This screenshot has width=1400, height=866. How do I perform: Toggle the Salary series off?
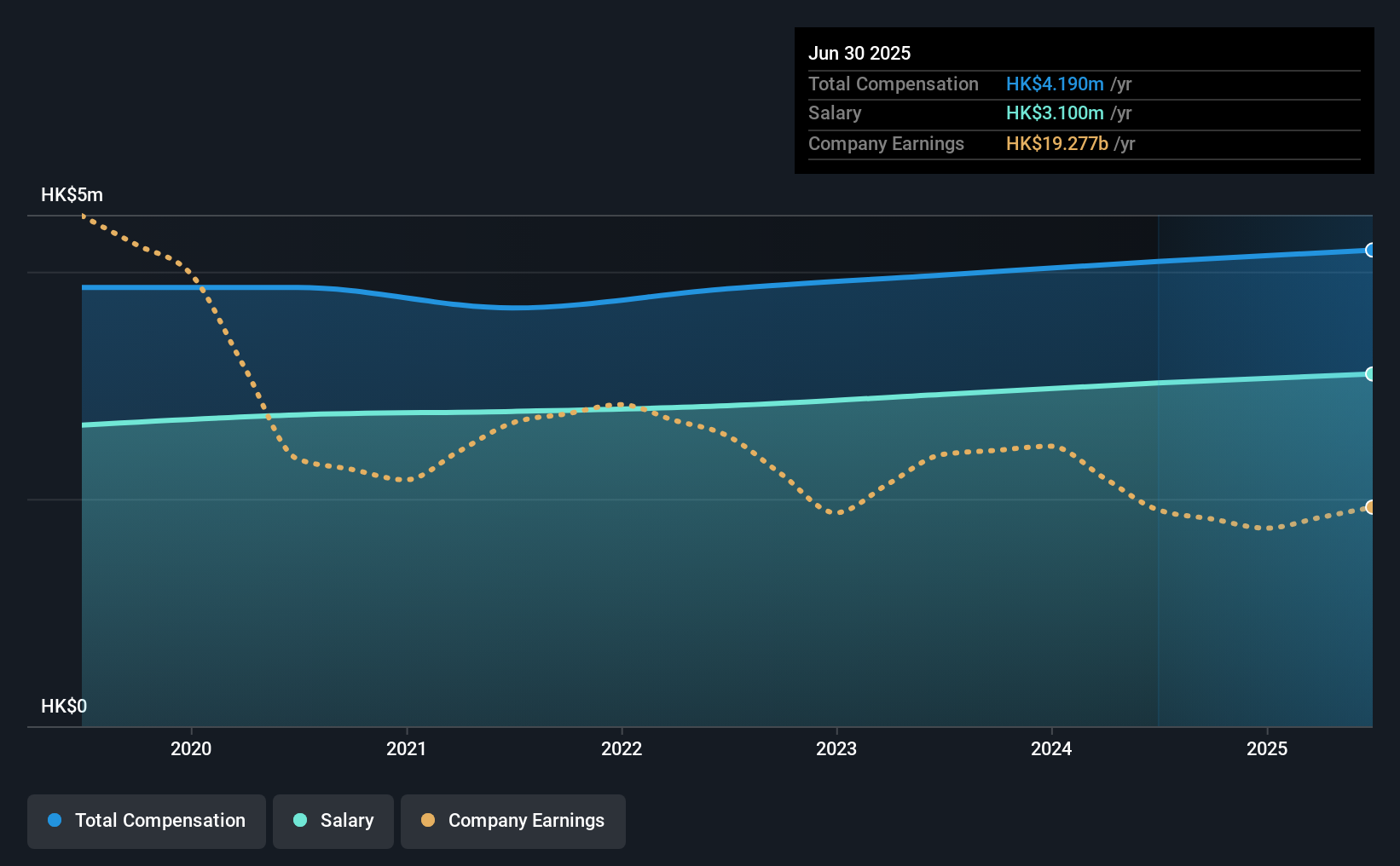coord(333,821)
